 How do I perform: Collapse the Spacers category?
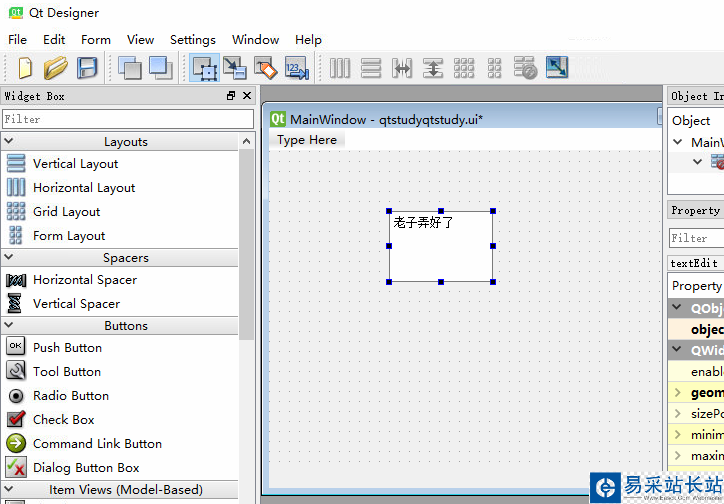pos(9,257)
